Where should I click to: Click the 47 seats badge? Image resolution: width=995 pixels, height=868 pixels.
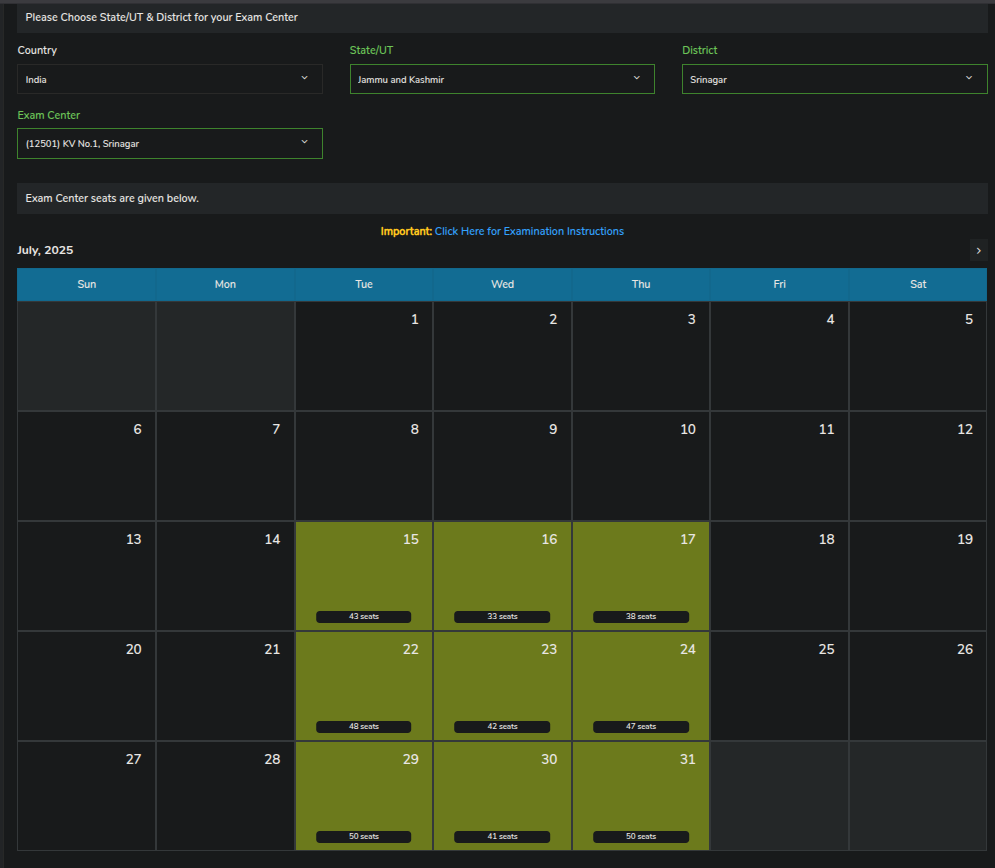coord(641,727)
